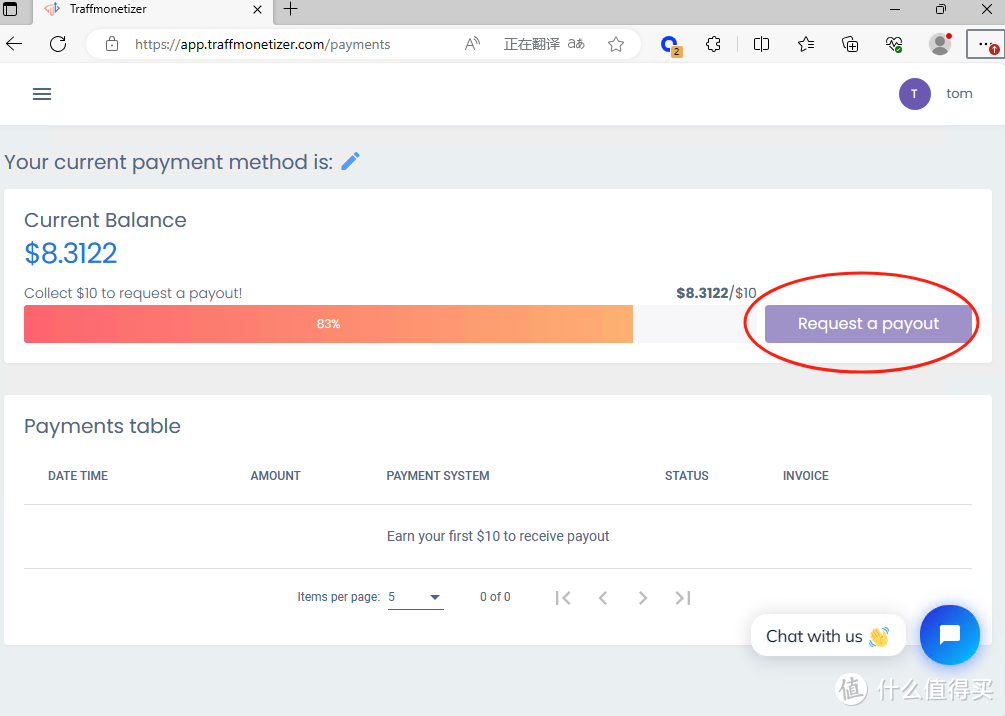Image resolution: width=1005 pixels, height=716 pixels.
Task: Open a new browser tab
Action: pyautogui.click(x=290, y=10)
